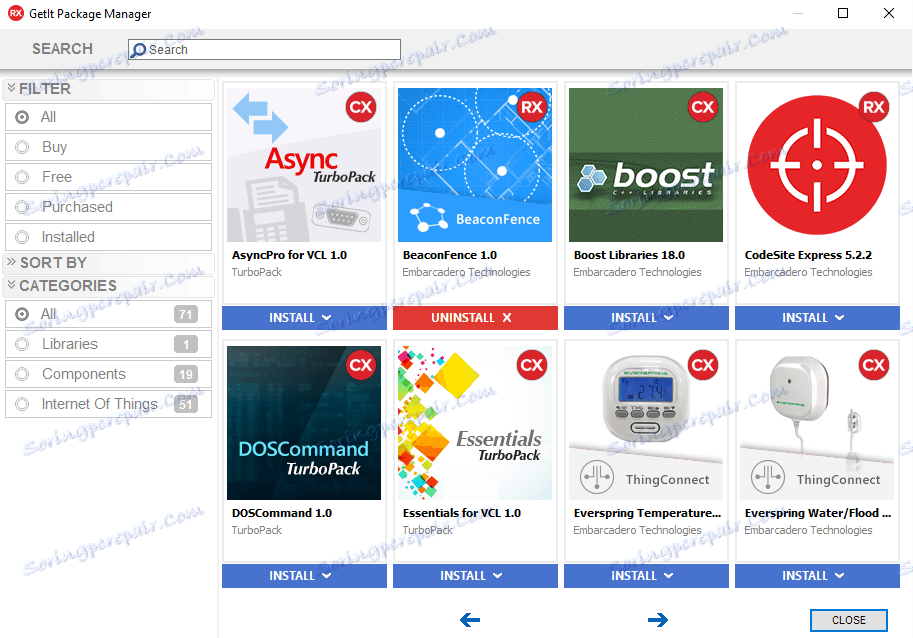Open Install dropdown for Everspring Temperature

point(646,576)
